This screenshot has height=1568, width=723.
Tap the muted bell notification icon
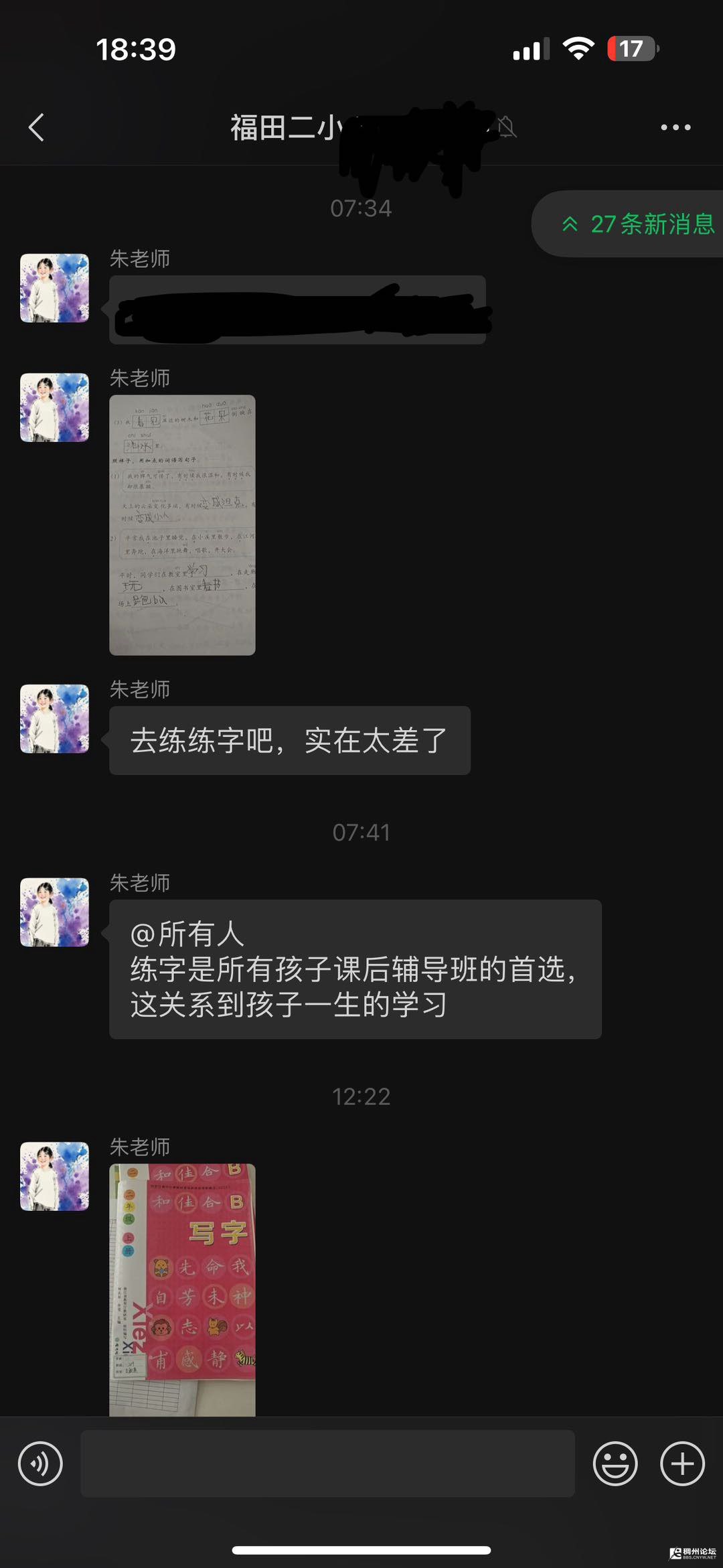[507, 127]
